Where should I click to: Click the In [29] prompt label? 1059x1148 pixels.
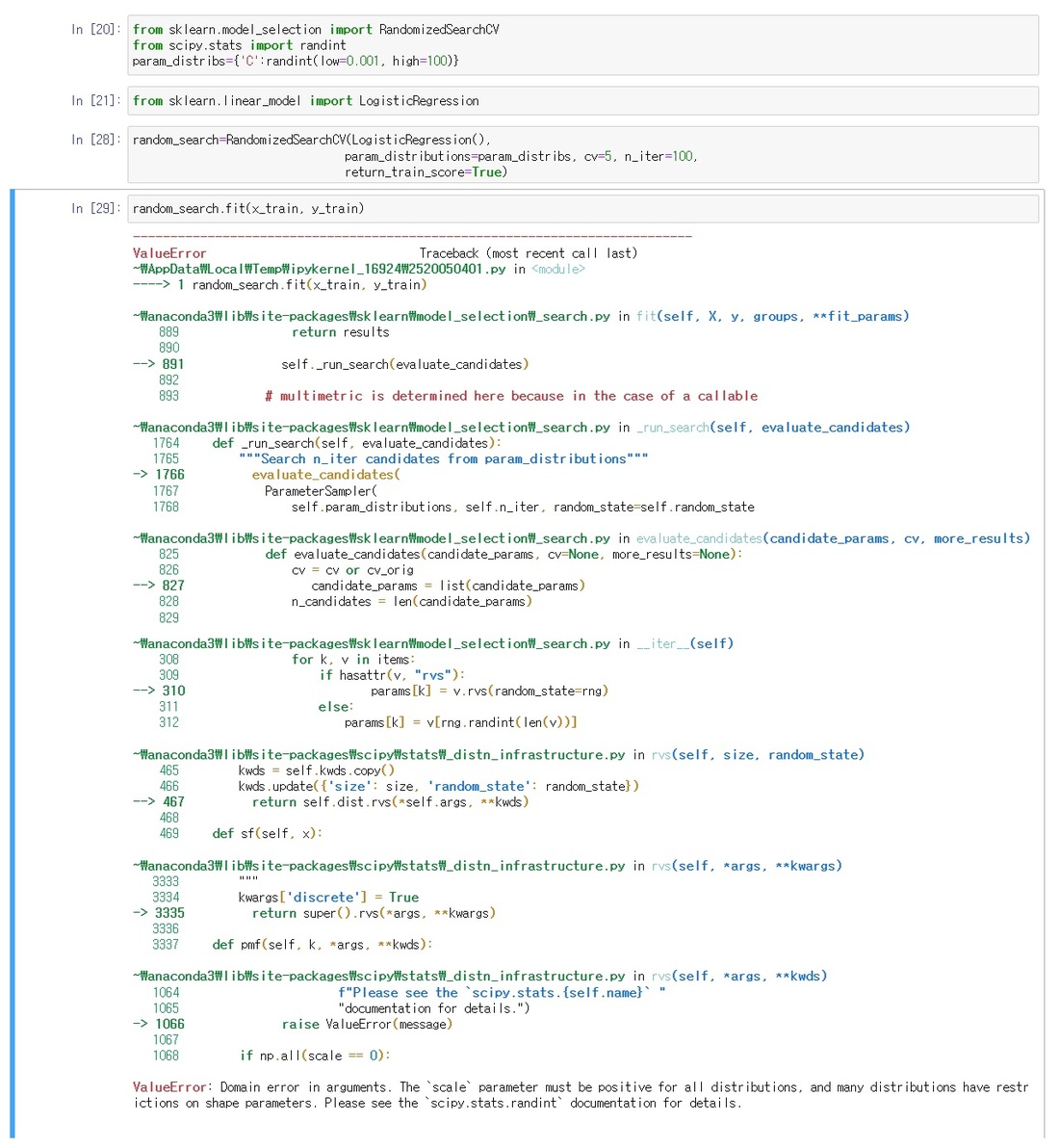[96, 209]
